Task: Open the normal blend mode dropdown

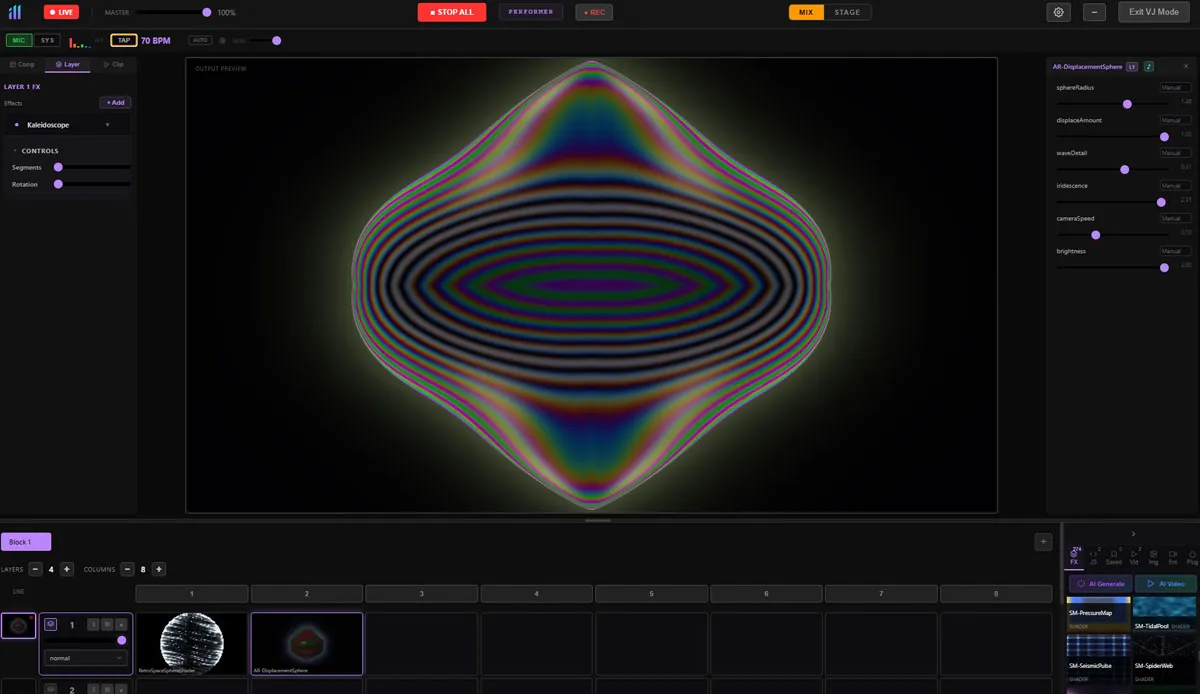Action: [85, 657]
